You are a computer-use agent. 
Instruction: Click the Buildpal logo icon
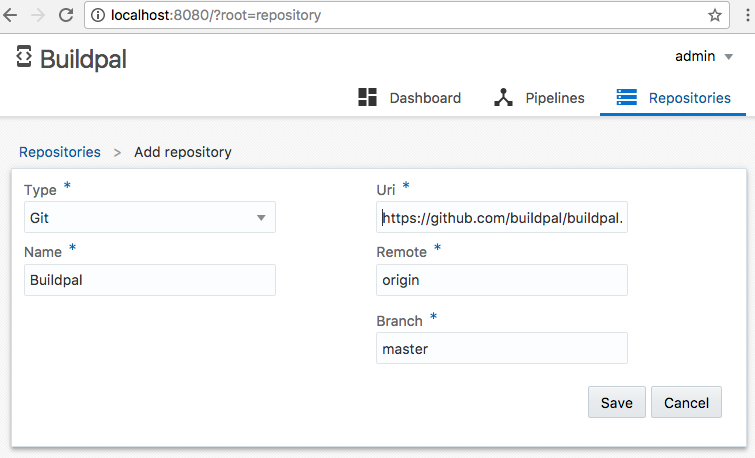pos(25,57)
